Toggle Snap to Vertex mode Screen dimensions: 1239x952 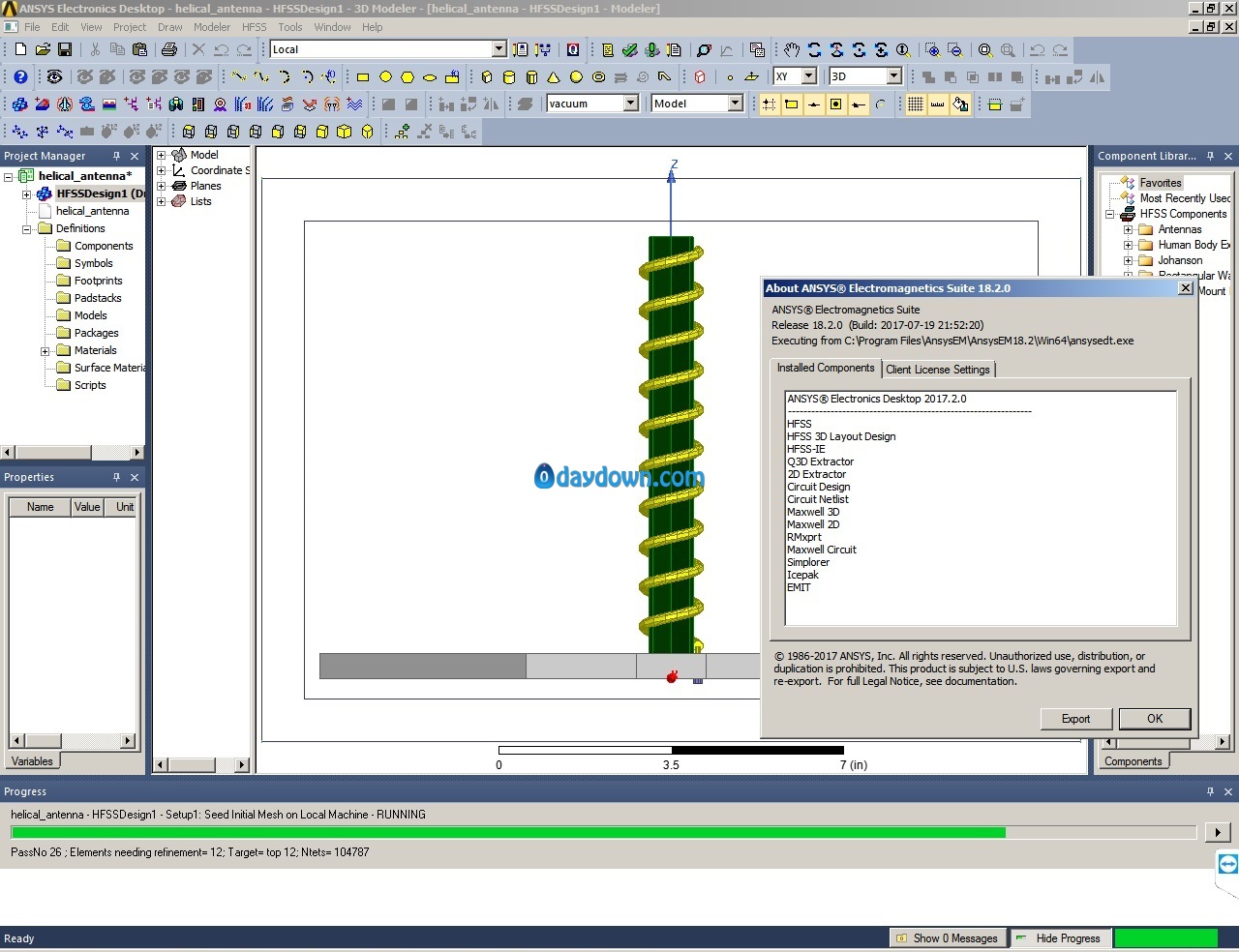pyautogui.click(x=791, y=104)
